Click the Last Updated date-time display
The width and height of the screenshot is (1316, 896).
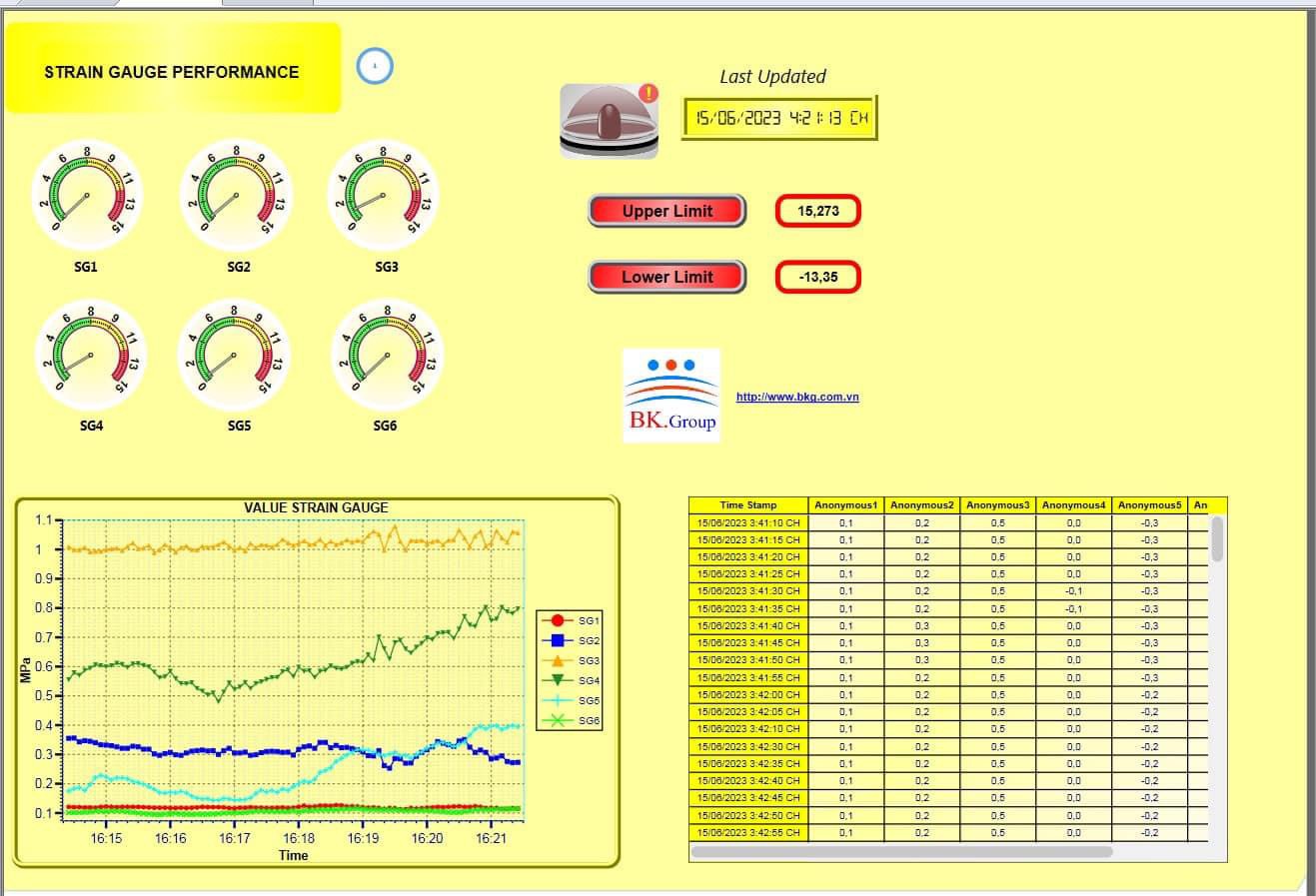(x=779, y=118)
